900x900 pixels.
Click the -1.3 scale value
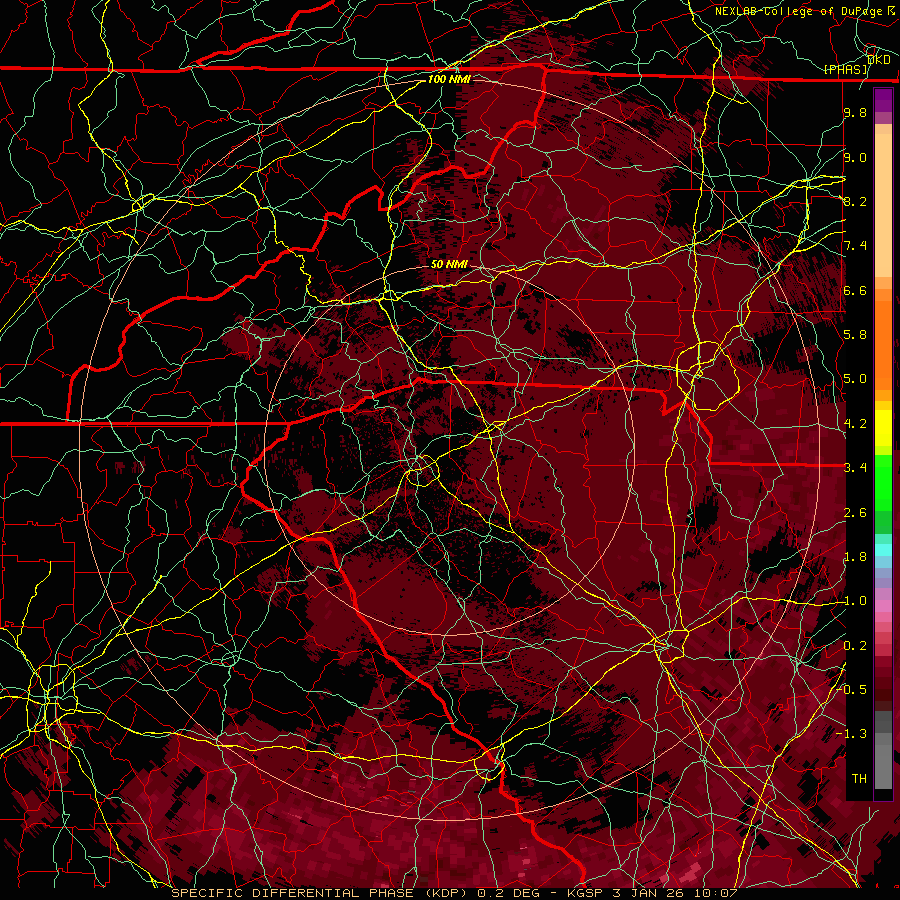coord(852,734)
